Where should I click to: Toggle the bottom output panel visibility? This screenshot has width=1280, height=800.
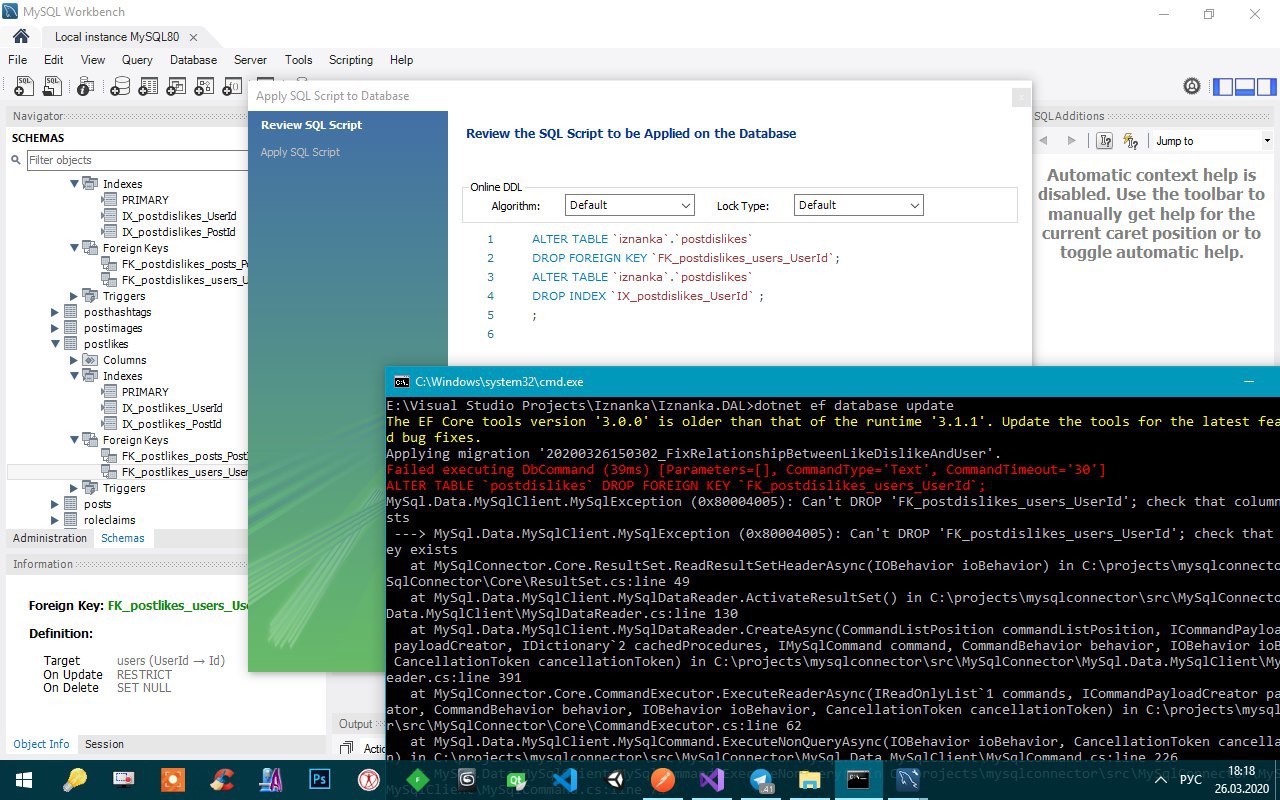tap(1245, 87)
